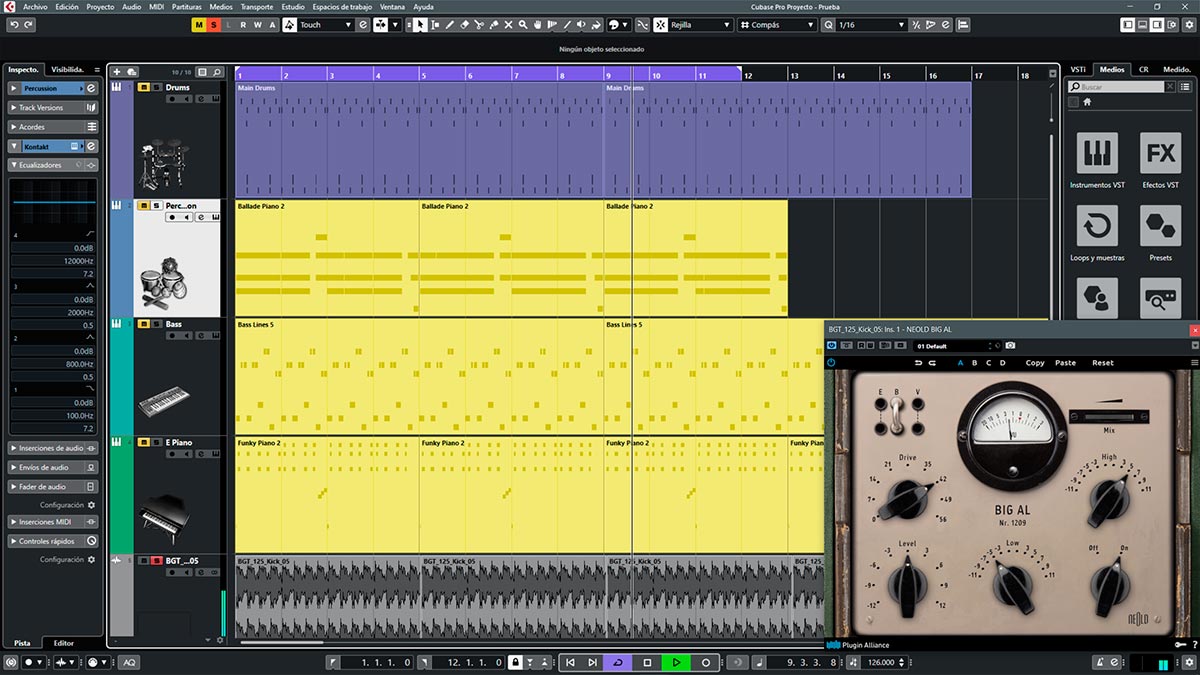Switch to the VSTi tab
Viewport: 1200px width, 675px height.
[x=1078, y=69]
